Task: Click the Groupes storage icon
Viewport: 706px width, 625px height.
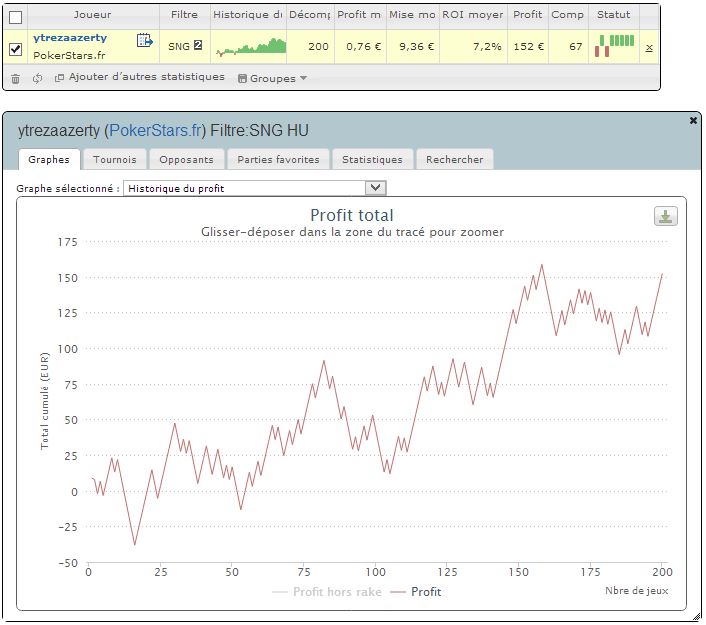Action: (242, 78)
